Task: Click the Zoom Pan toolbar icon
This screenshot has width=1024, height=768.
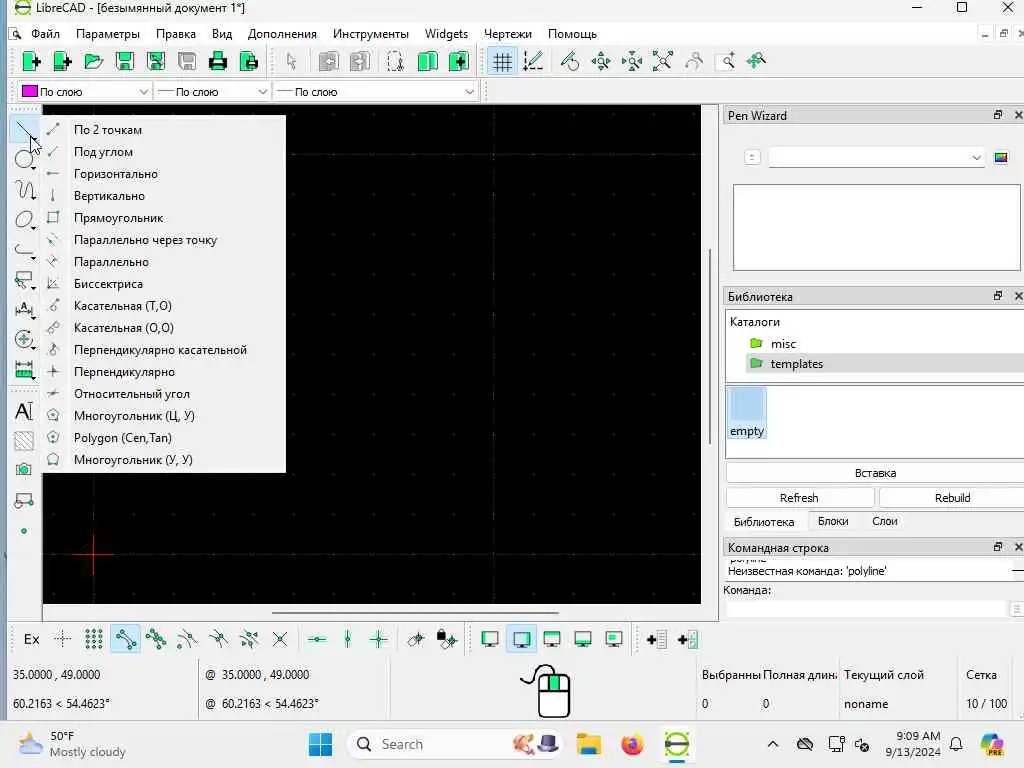Action: pos(756,61)
